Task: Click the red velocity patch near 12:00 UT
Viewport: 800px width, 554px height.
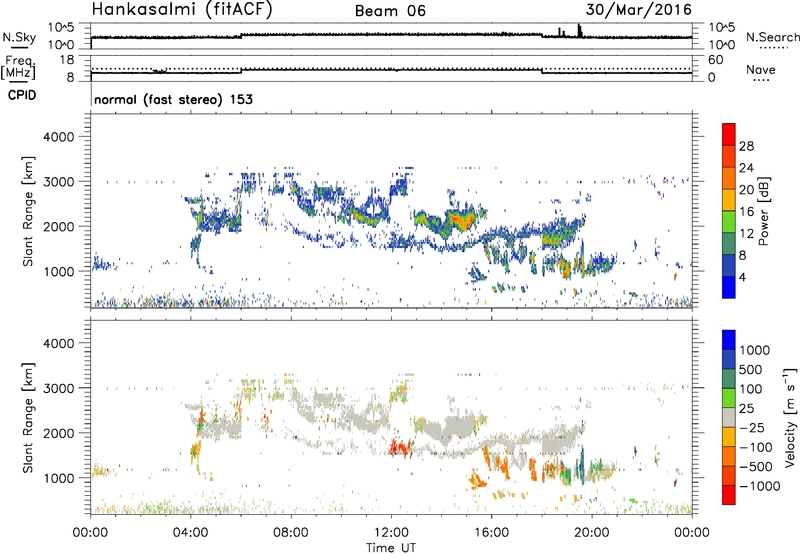Action: coord(401,448)
